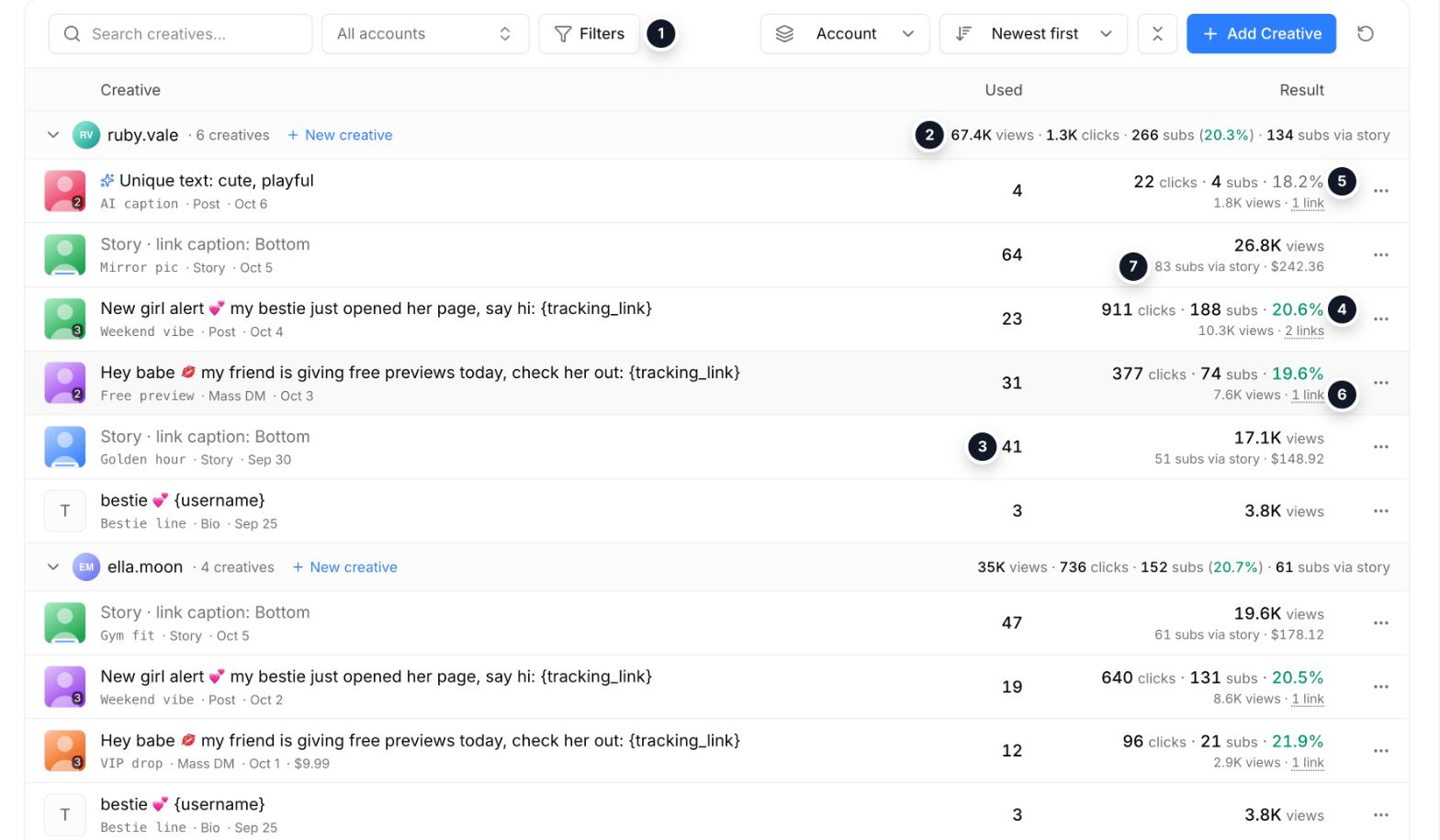
Task: Open row menu for ruby.vale Bestie line bio
Action: click(1381, 511)
